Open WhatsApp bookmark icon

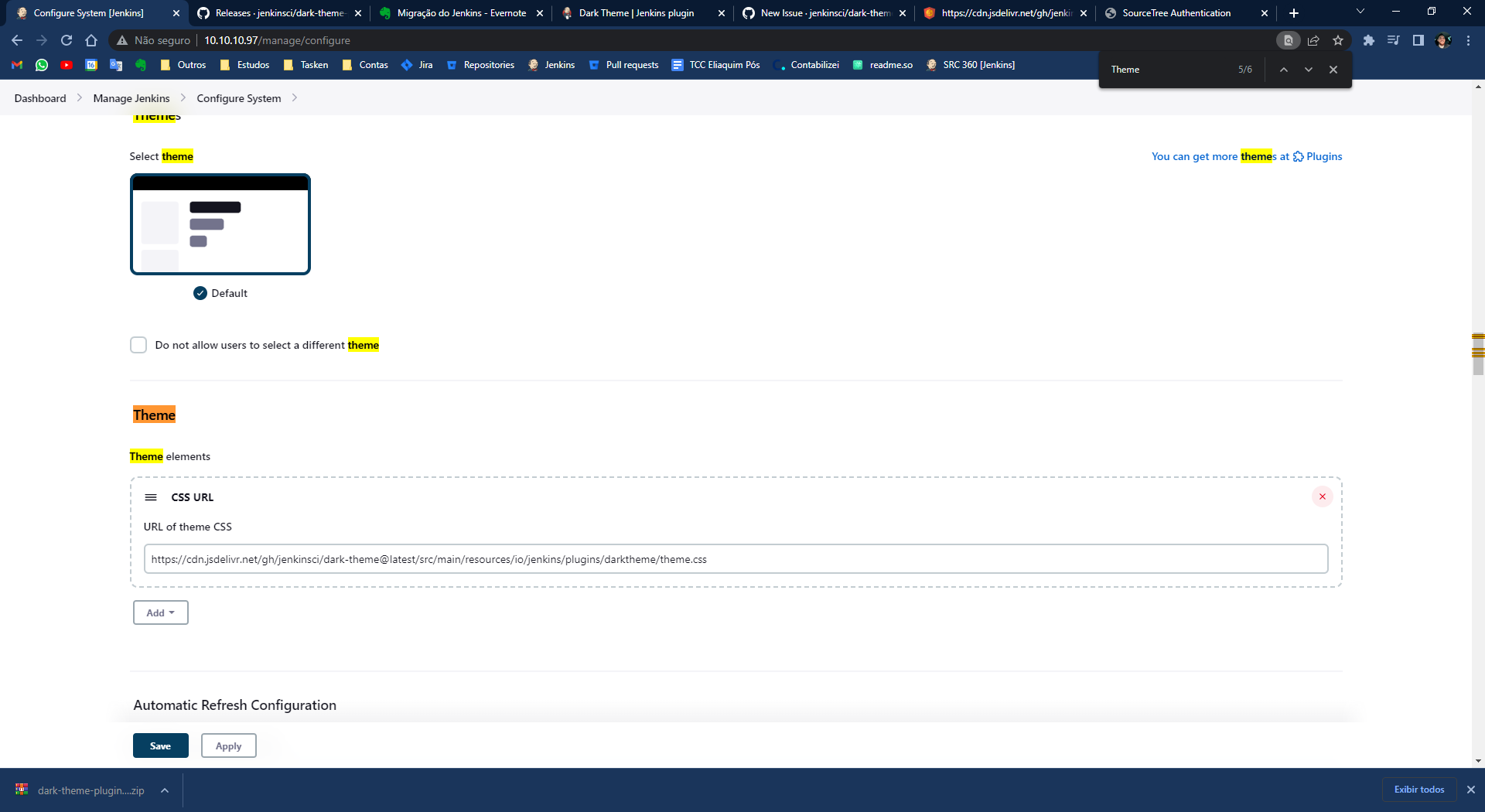click(42, 65)
